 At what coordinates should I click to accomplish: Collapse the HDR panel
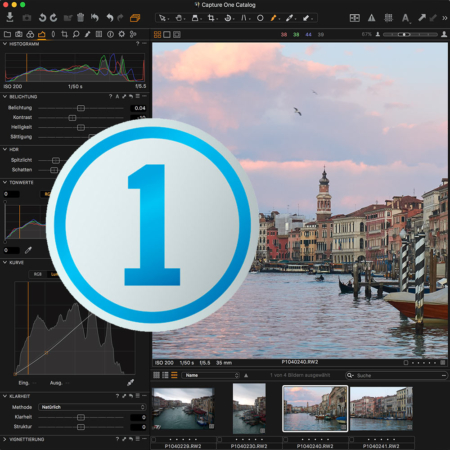5,149
